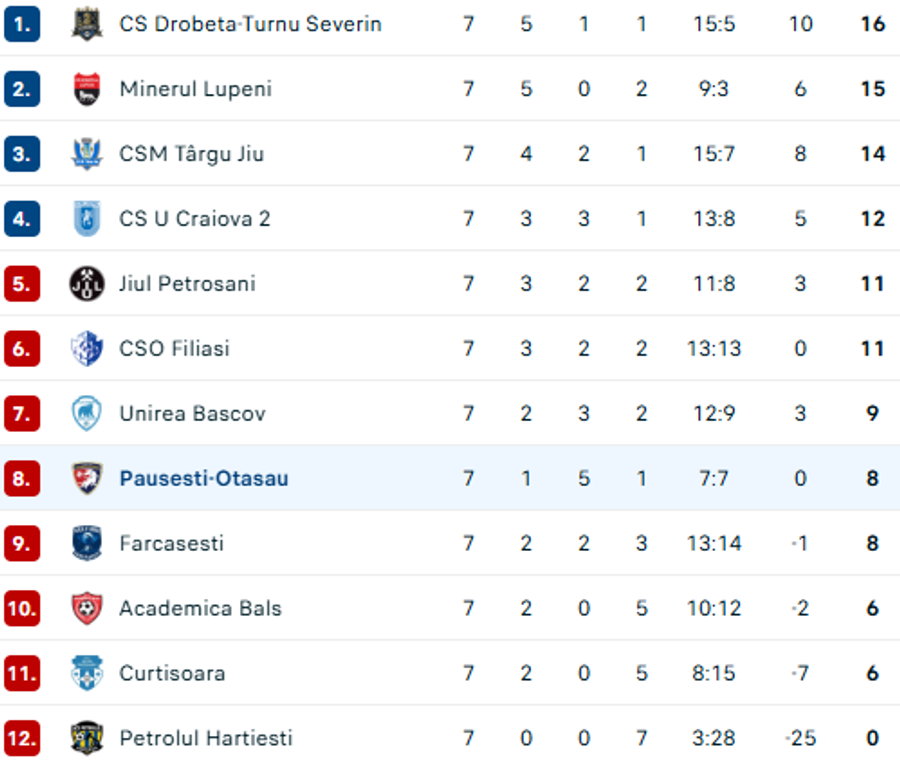Click the Academica Bals red shield logo
900x765 pixels.
pyautogui.click(x=87, y=608)
